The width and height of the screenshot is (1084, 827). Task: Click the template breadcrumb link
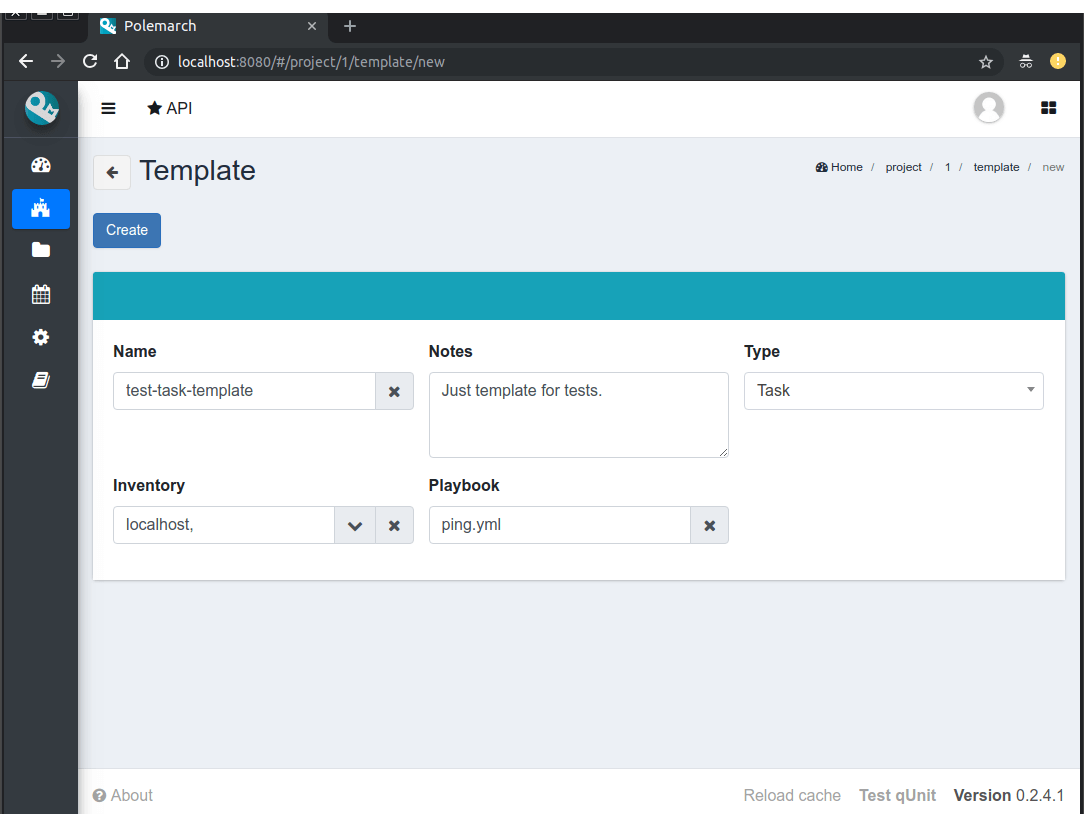996,167
